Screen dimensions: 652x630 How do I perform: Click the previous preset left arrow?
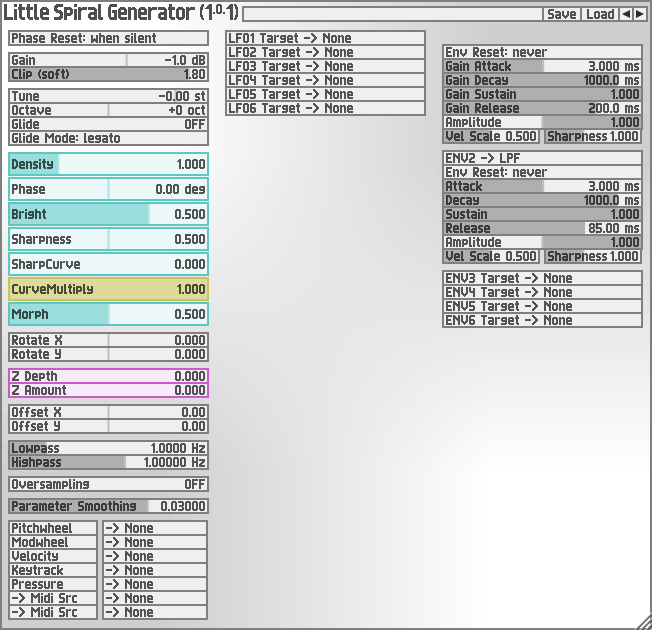627,14
